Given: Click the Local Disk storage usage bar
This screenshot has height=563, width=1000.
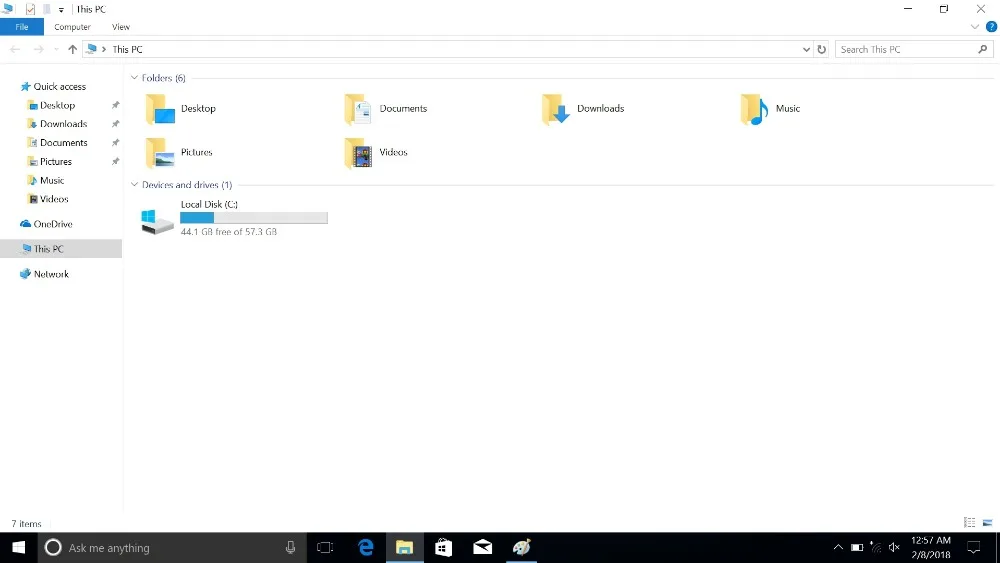Looking at the screenshot, I should [x=254, y=218].
